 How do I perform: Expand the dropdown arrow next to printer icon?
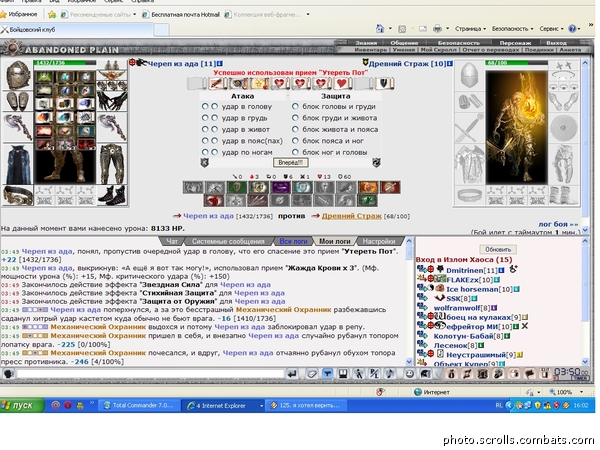[447, 28]
